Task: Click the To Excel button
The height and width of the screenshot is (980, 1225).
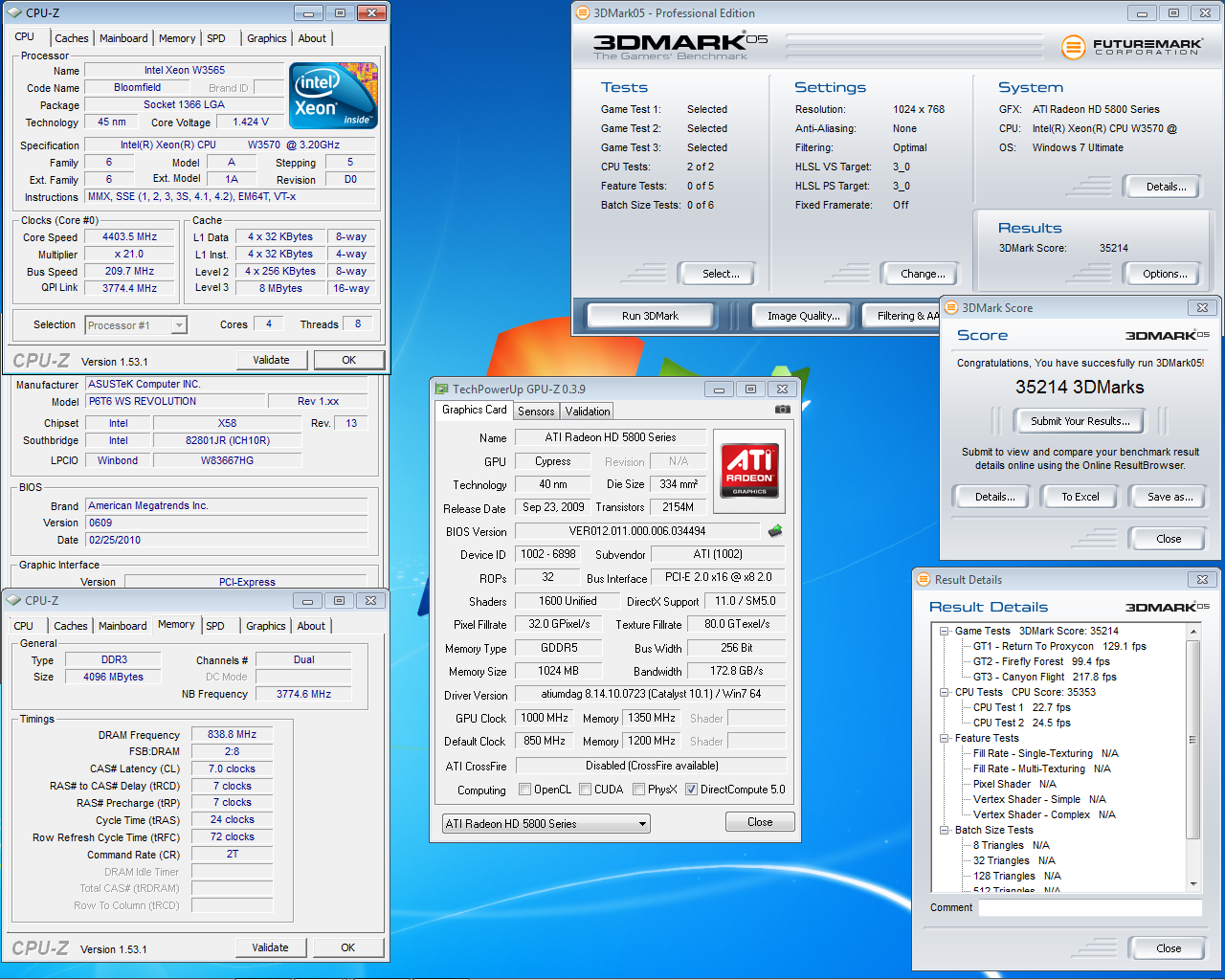Action: (x=1080, y=497)
